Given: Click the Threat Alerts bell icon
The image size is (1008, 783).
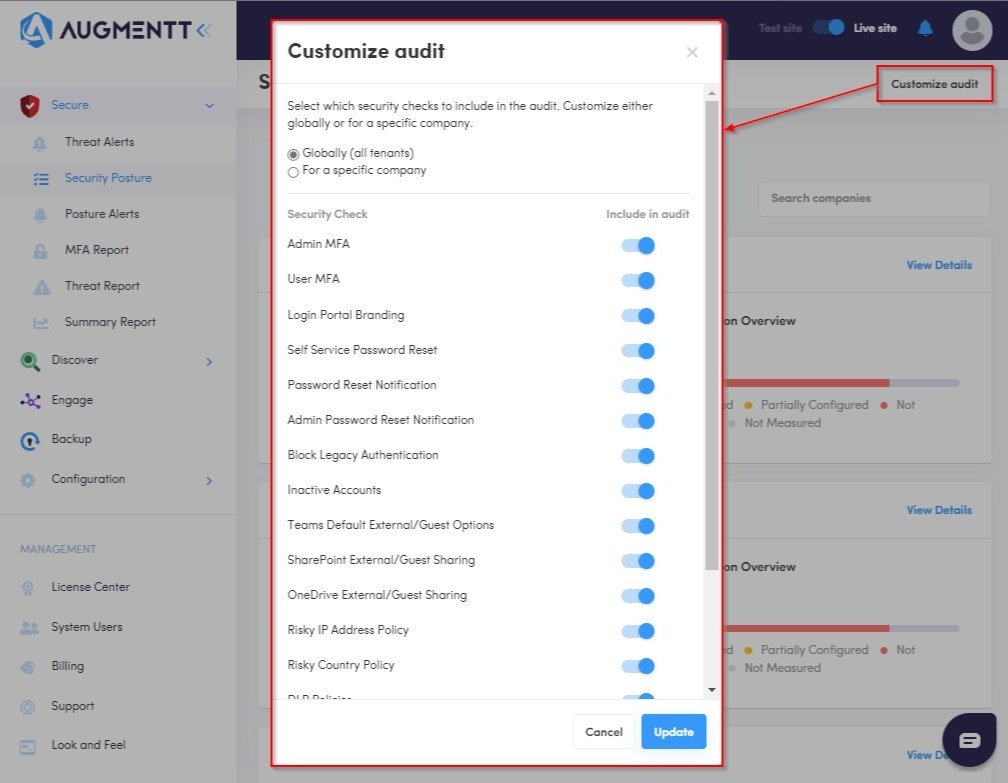Looking at the screenshot, I should coord(40,143).
